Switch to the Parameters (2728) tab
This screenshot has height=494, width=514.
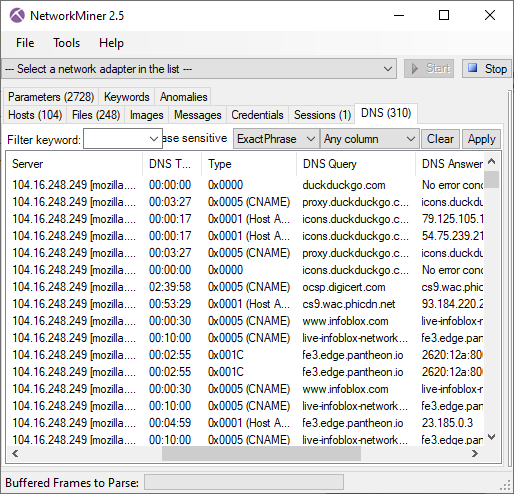click(51, 97)
